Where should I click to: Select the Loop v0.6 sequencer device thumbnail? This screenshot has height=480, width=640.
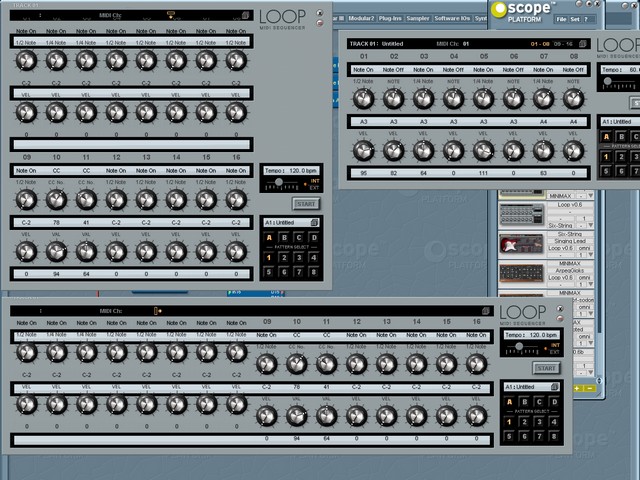tap(521, 214)
